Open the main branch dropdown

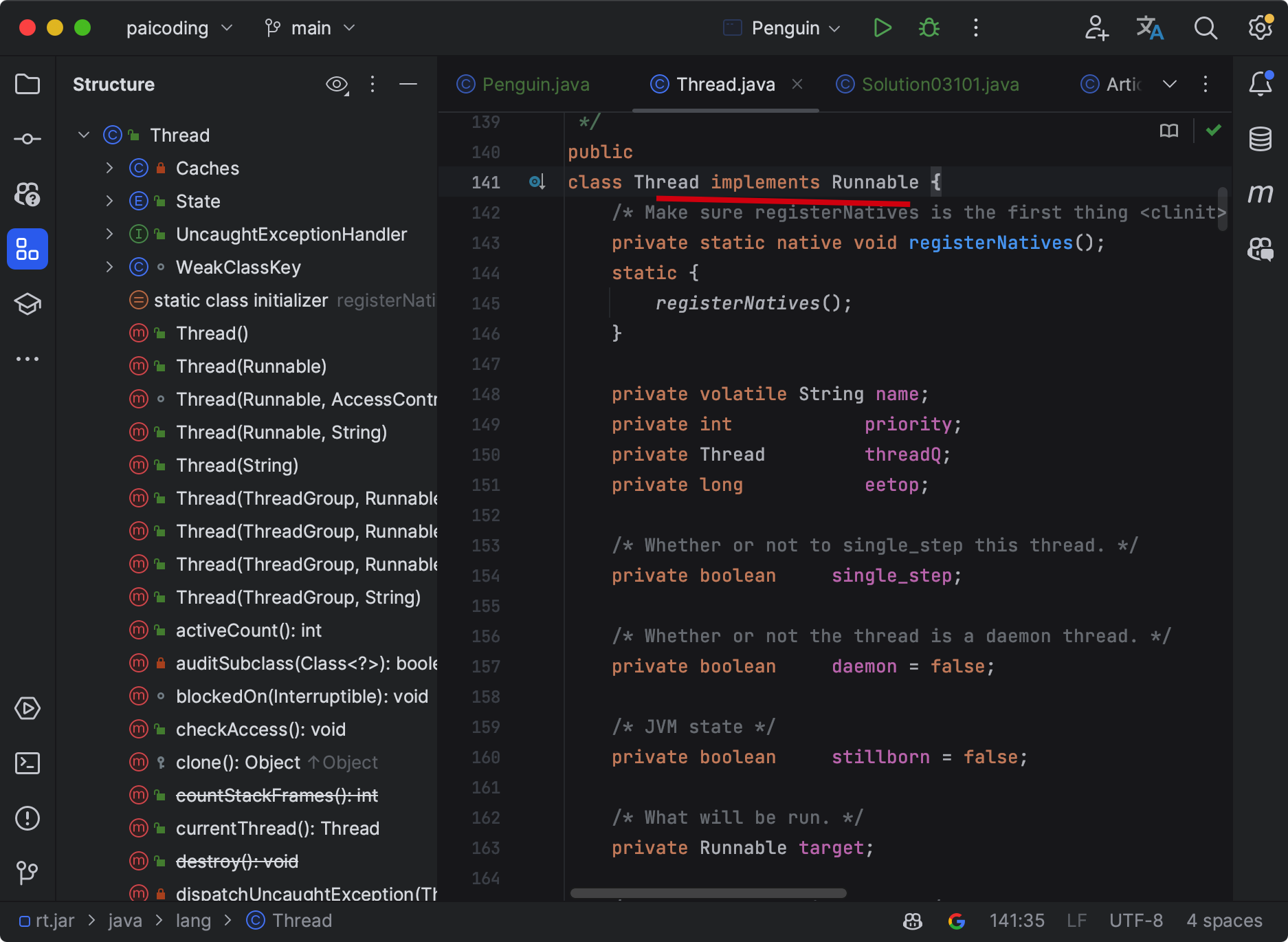tap(309, 28)
